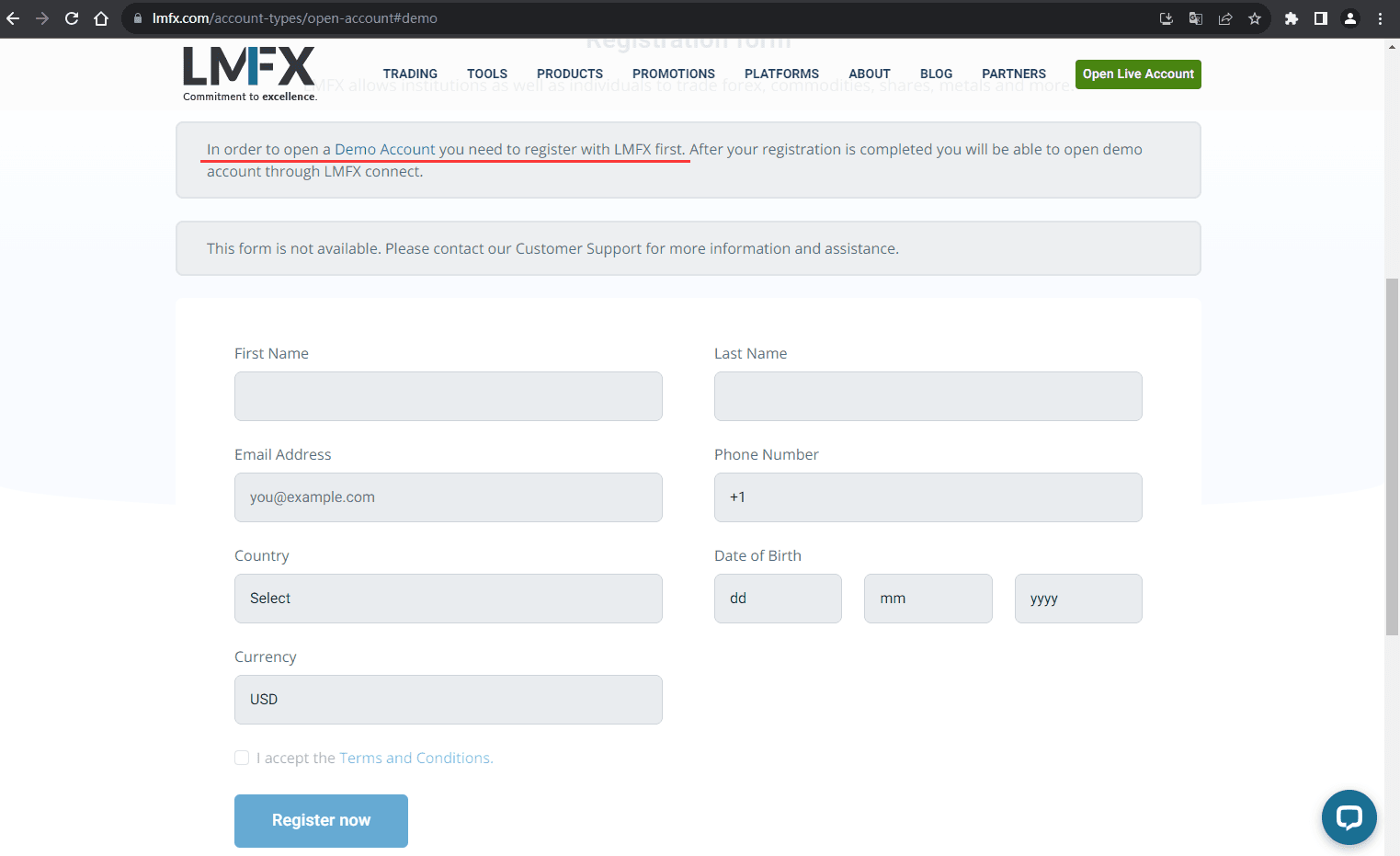Viewport: 1400px width, 856px height.
Task: Open the PROMOTIONS menu
Action: 674,74
